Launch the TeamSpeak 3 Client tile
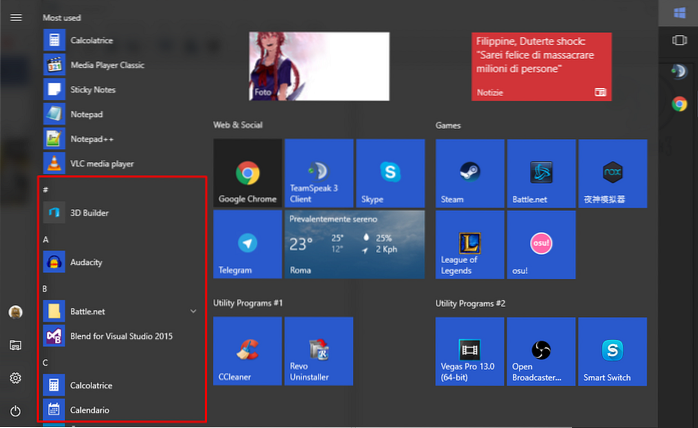Viewport: 698px width, 428px height. (x=318, y=173)
